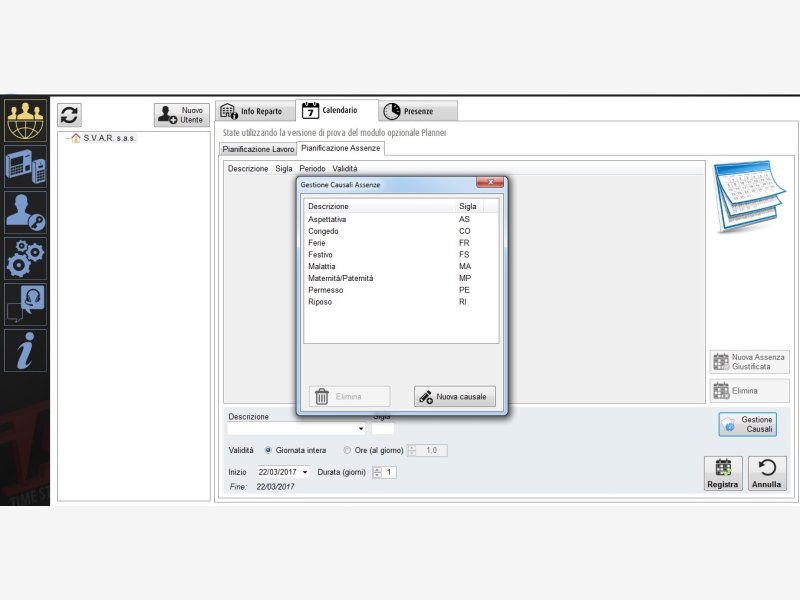Click the Nuova causale button

click(x=455, y=396)
